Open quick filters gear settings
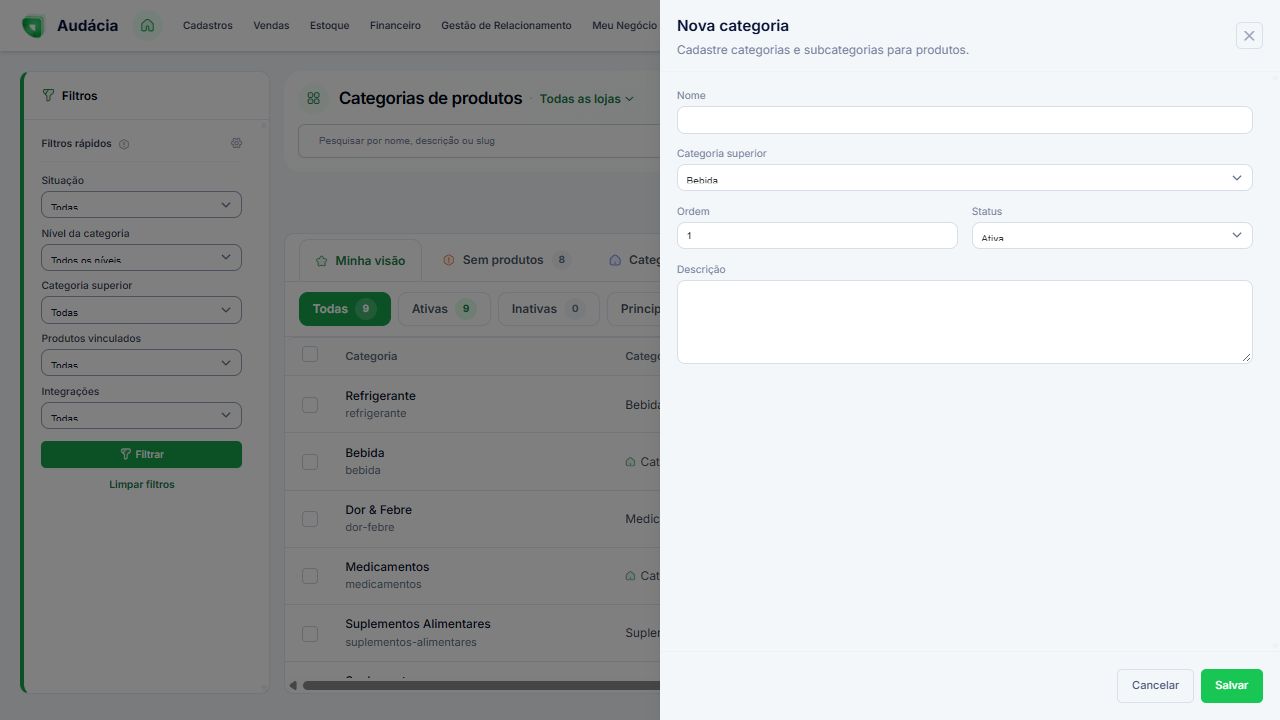The width and height of the screenshot is (1280, 720). coord(236,143)
